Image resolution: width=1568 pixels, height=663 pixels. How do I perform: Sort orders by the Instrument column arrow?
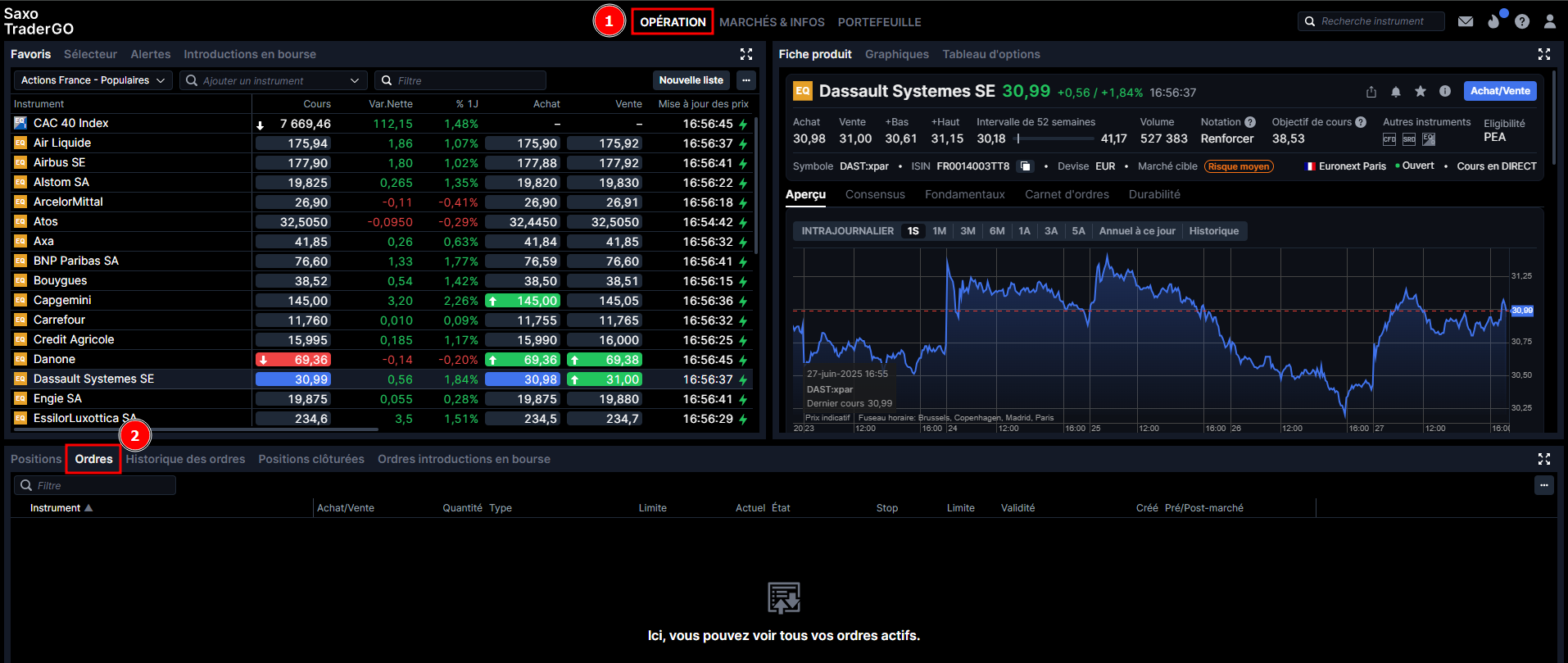click(x=88, y=508)
